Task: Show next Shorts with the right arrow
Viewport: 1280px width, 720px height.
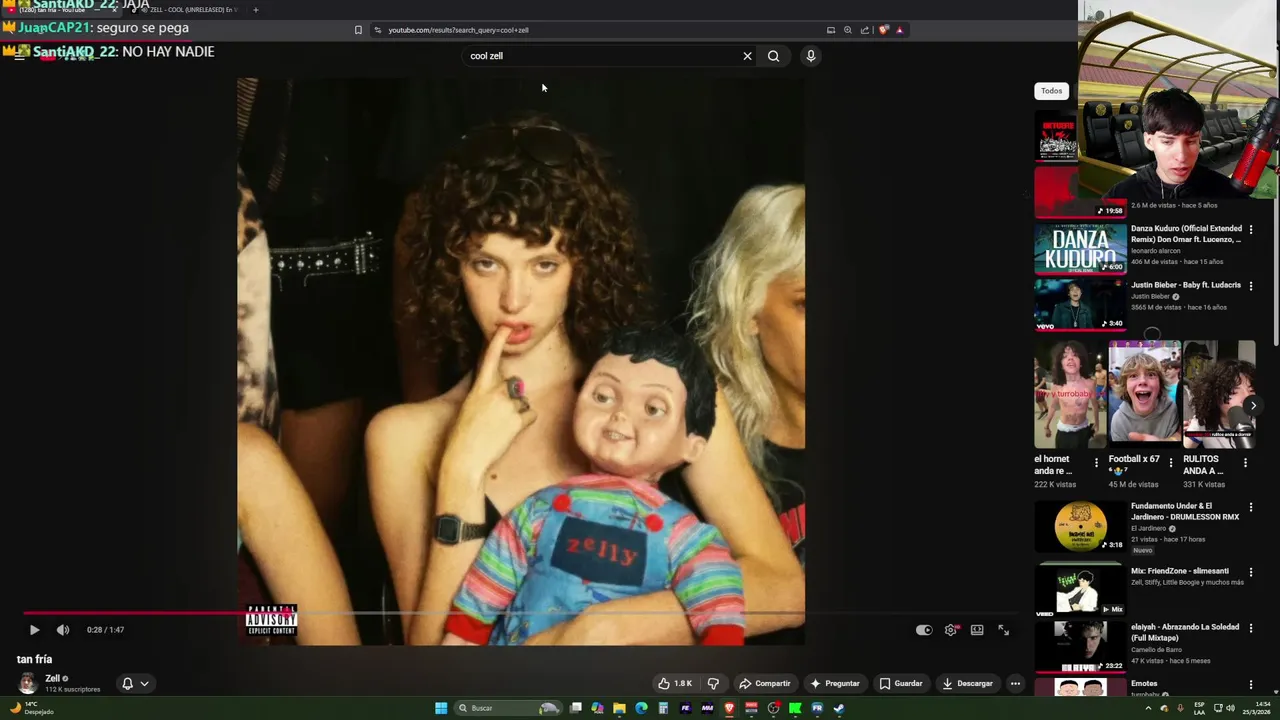Action: pyautogui.click(x=1252, y=405)
